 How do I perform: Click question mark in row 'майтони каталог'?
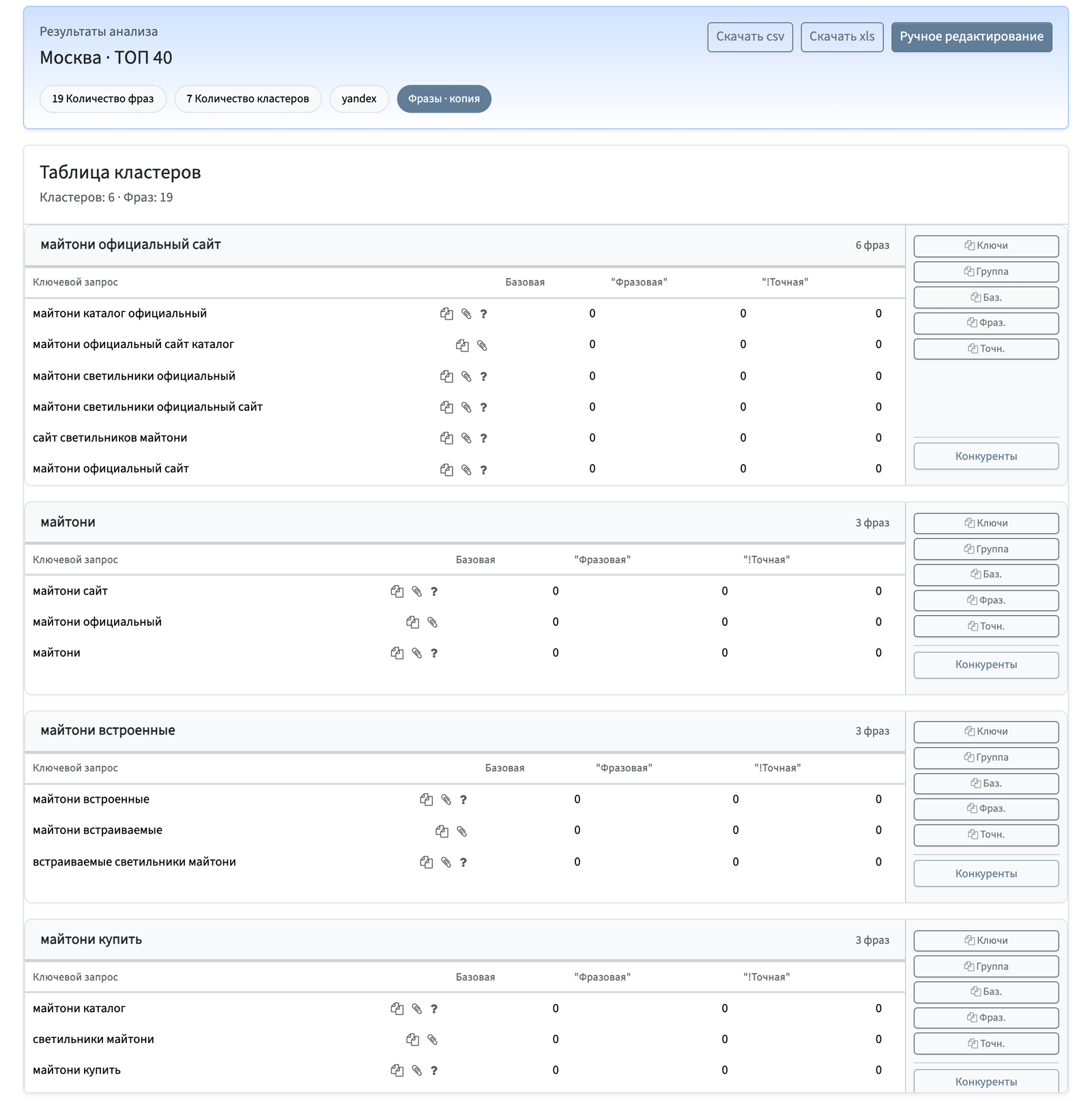(x=434, y=1009)
